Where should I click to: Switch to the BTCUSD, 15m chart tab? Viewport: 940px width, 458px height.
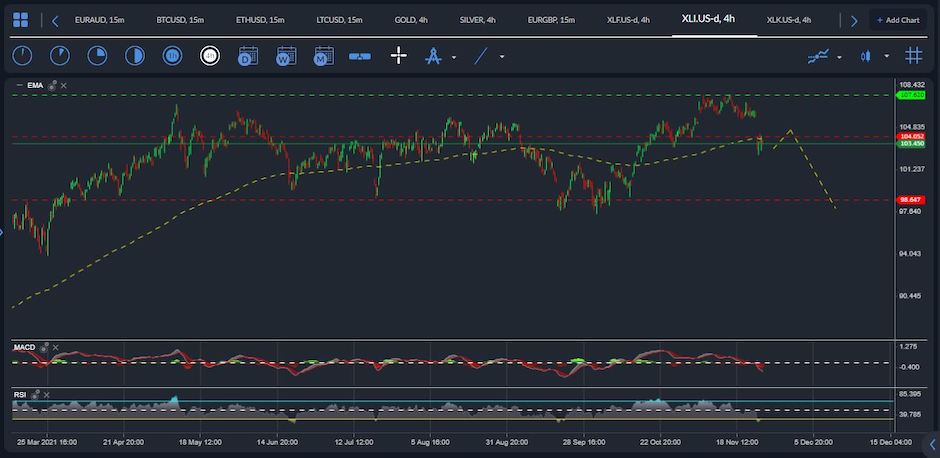[180, 20]
